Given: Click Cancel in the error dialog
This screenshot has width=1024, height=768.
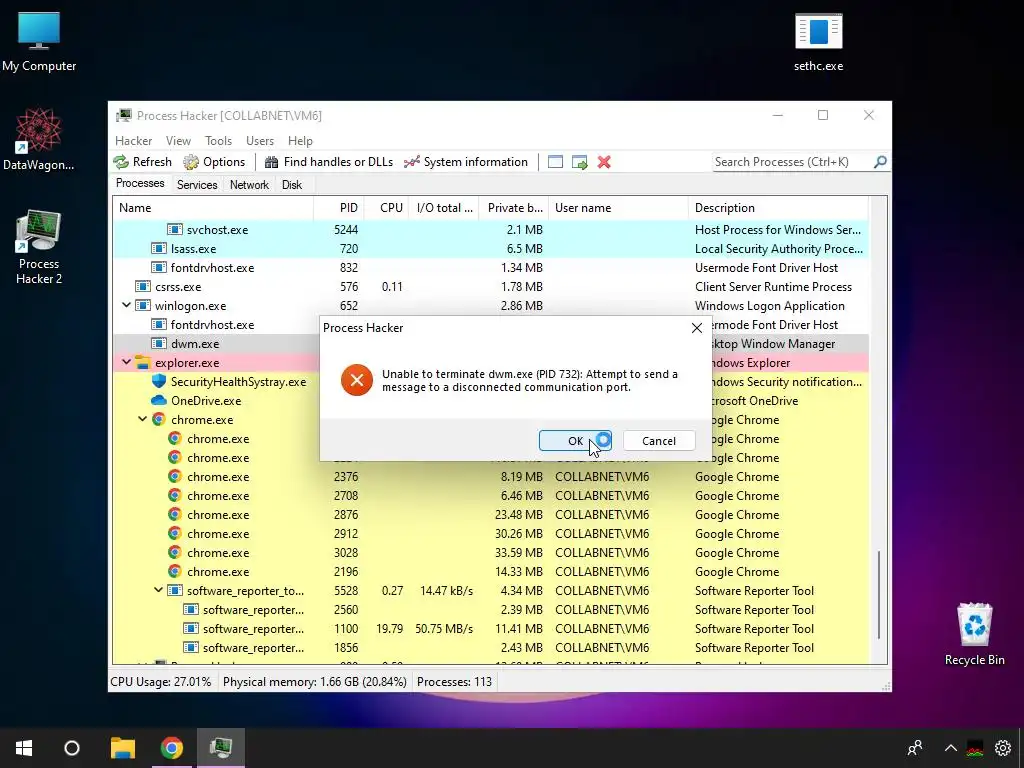Looking at the screenshot, I should coord(658,441).
